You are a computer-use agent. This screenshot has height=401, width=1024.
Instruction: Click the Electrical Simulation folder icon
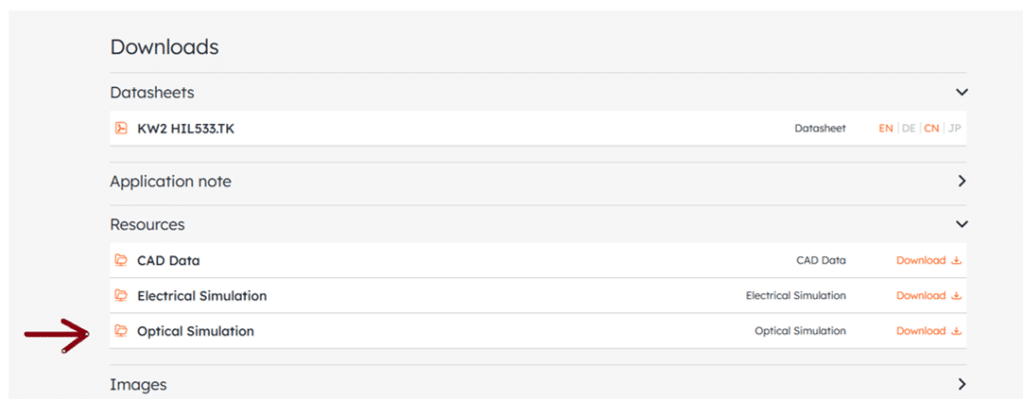[x=120, y=295]
